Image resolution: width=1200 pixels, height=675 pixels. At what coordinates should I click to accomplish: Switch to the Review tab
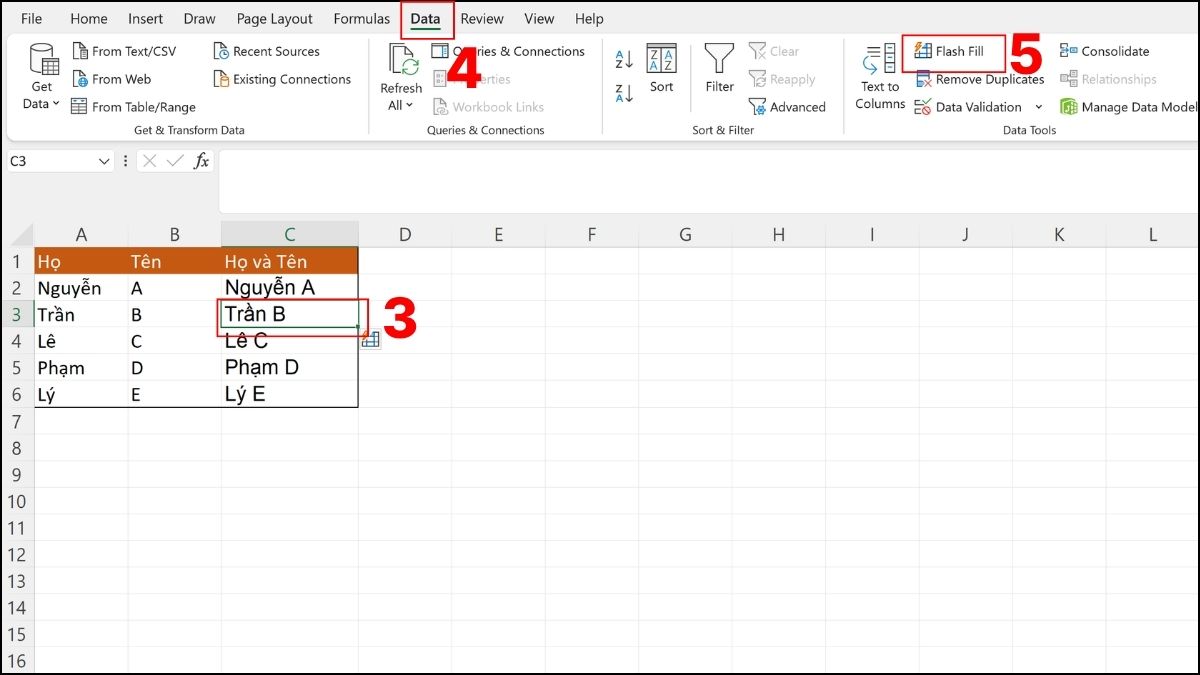[x=482, y=19]
